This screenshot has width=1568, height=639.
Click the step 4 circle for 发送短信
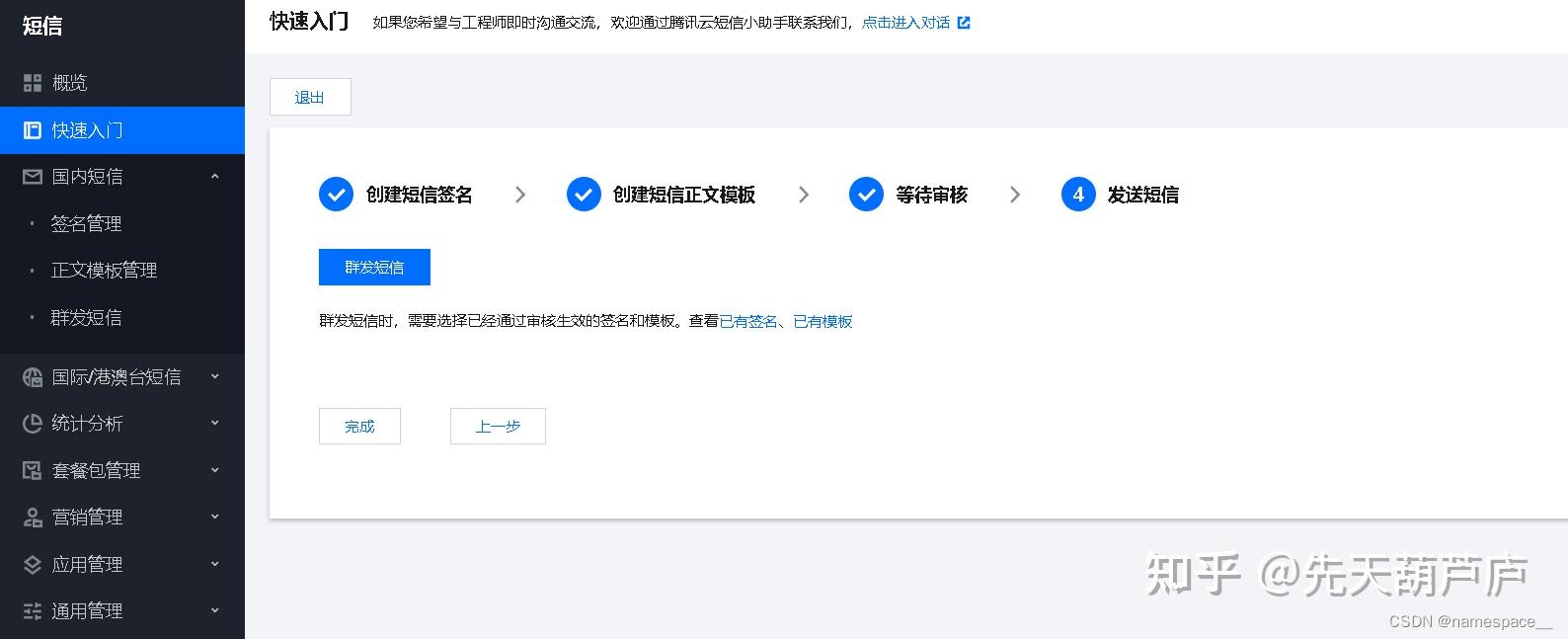pyautogui.click(x=1078, y=195)
